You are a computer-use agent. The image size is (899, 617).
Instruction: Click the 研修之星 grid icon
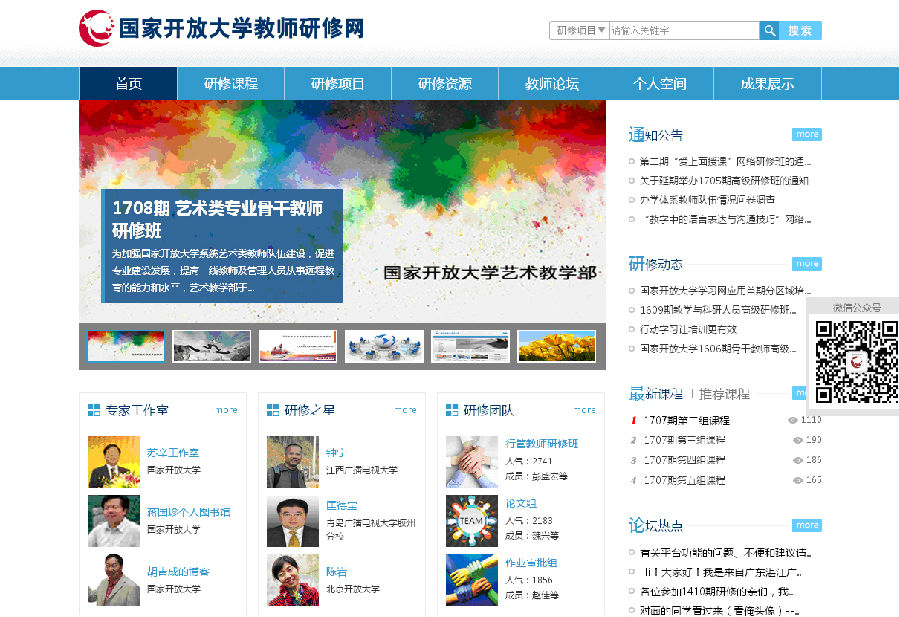coord(273,410)
